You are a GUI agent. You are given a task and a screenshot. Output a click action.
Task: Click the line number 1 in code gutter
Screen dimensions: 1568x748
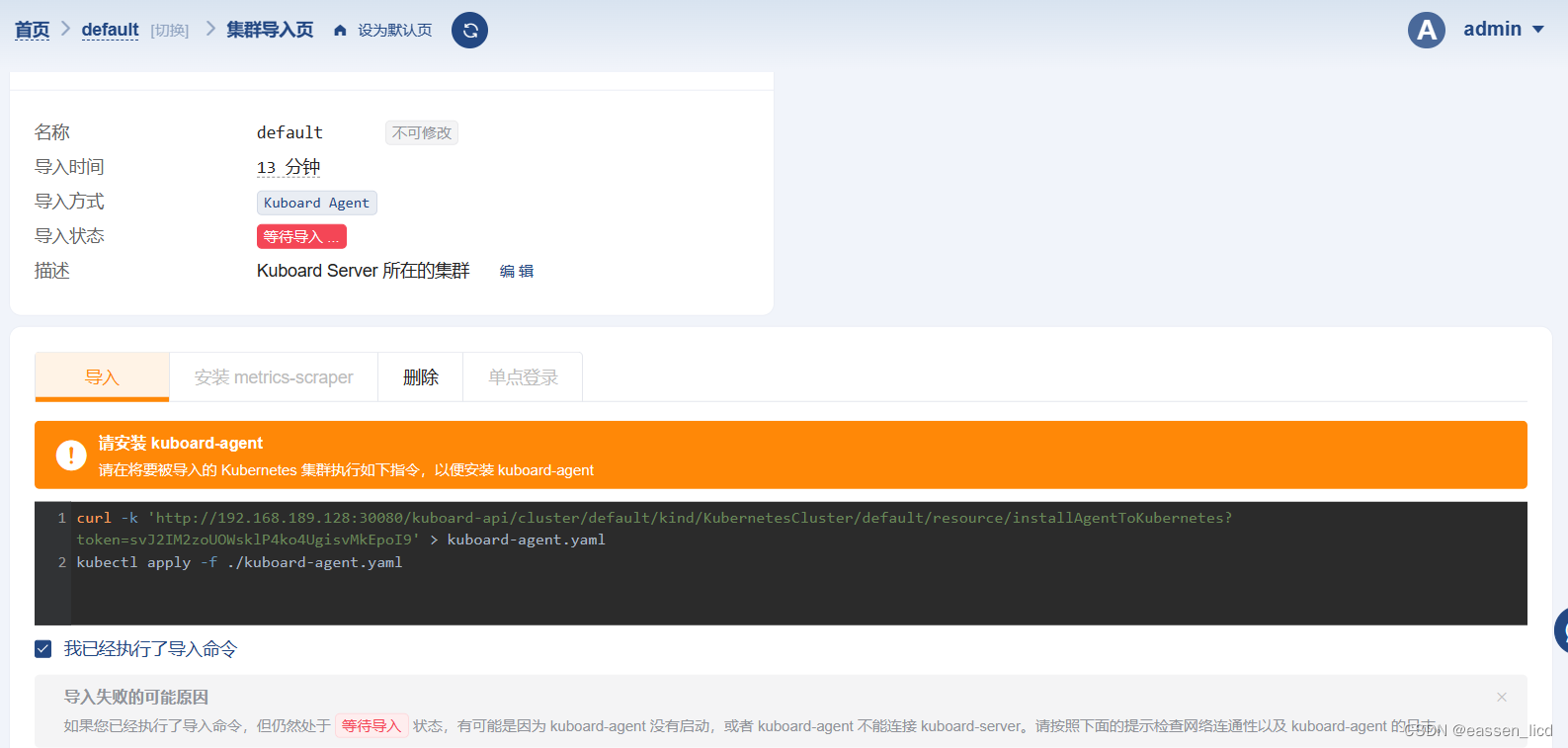[x=61, y=518]
